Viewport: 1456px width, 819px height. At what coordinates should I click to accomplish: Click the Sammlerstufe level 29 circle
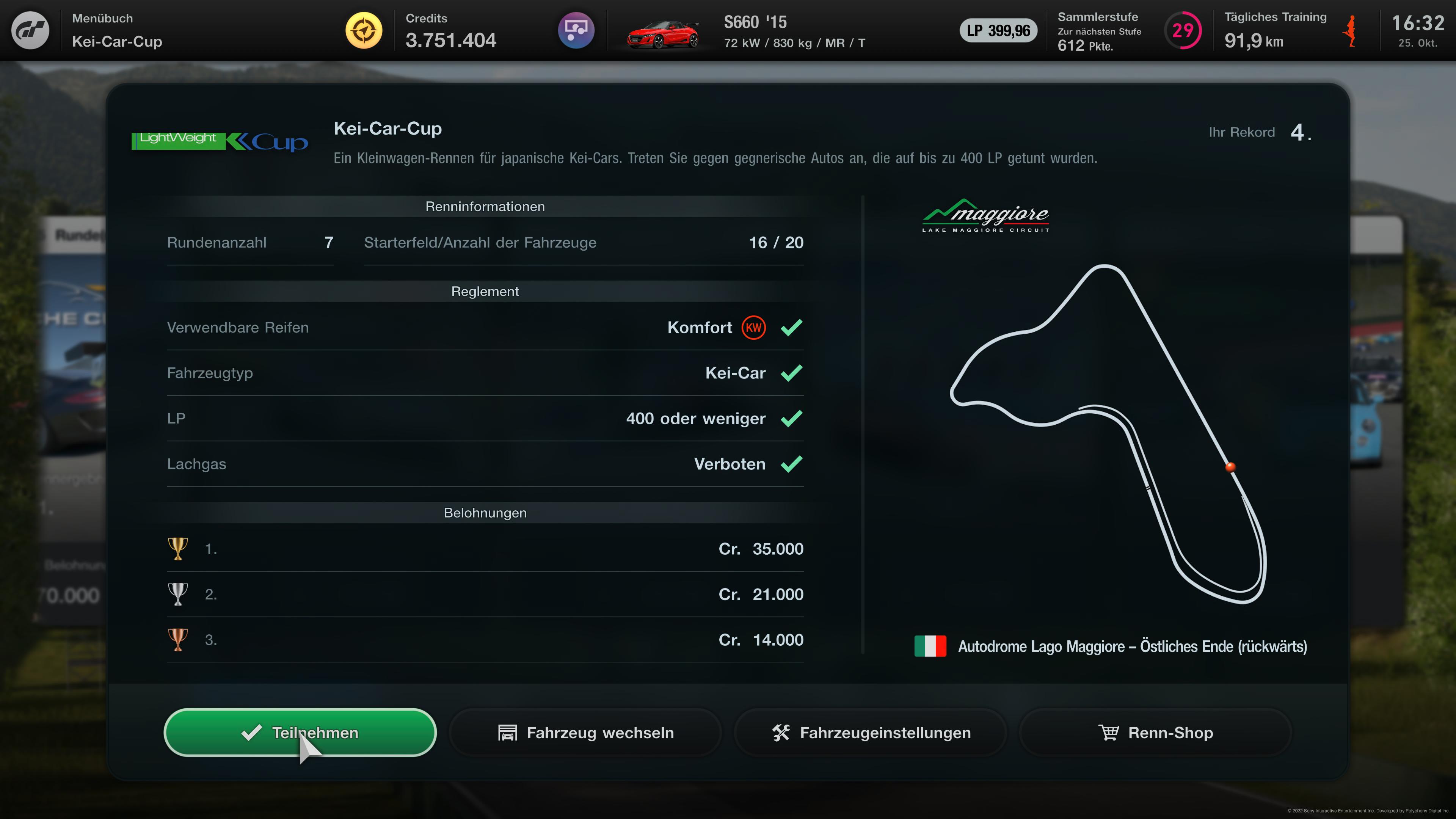point(1183,30)
